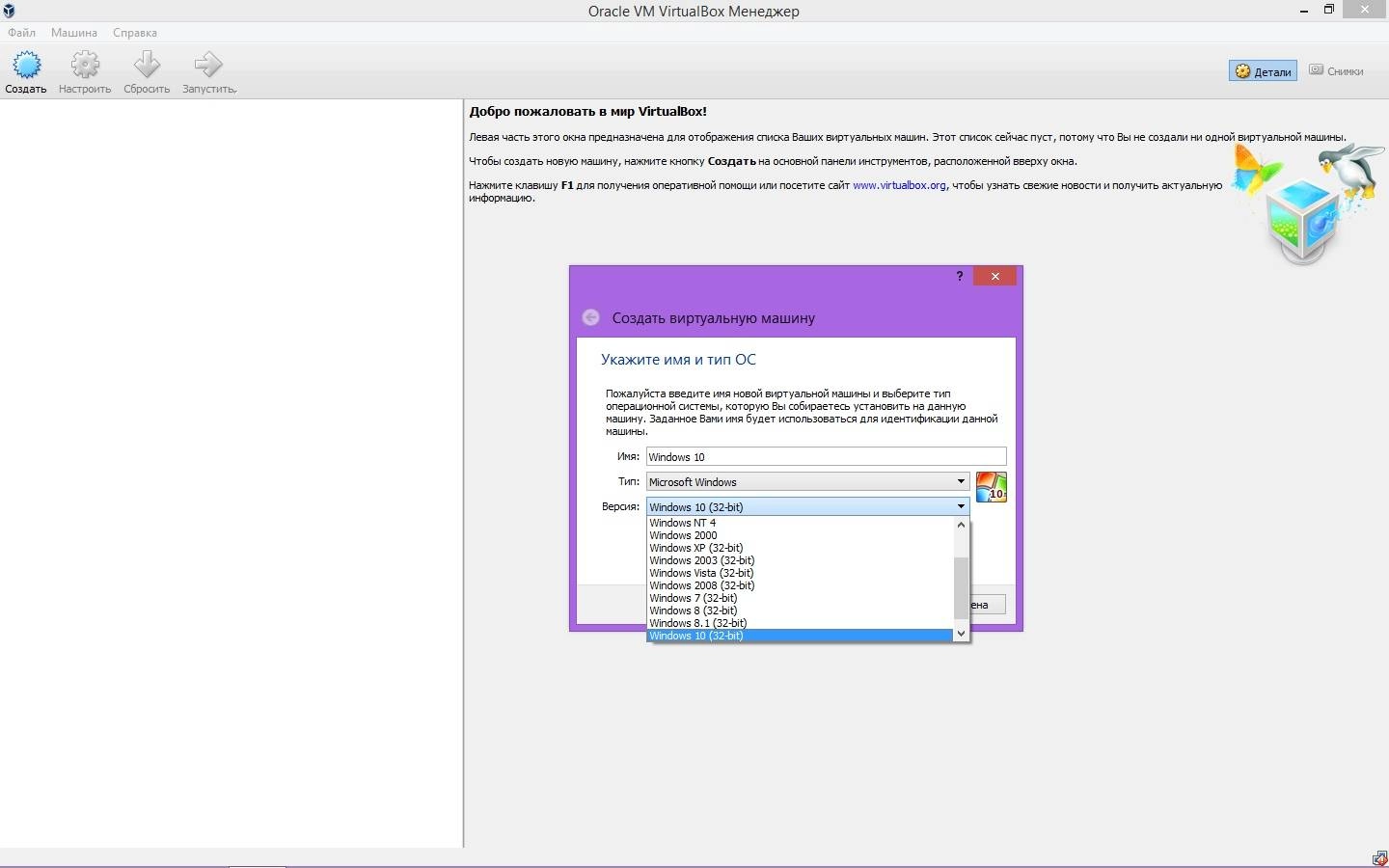Open the www.virtualbox.org link
Image resolution: width=1389 pixels, height=868 pixels.
pos(899,185)
